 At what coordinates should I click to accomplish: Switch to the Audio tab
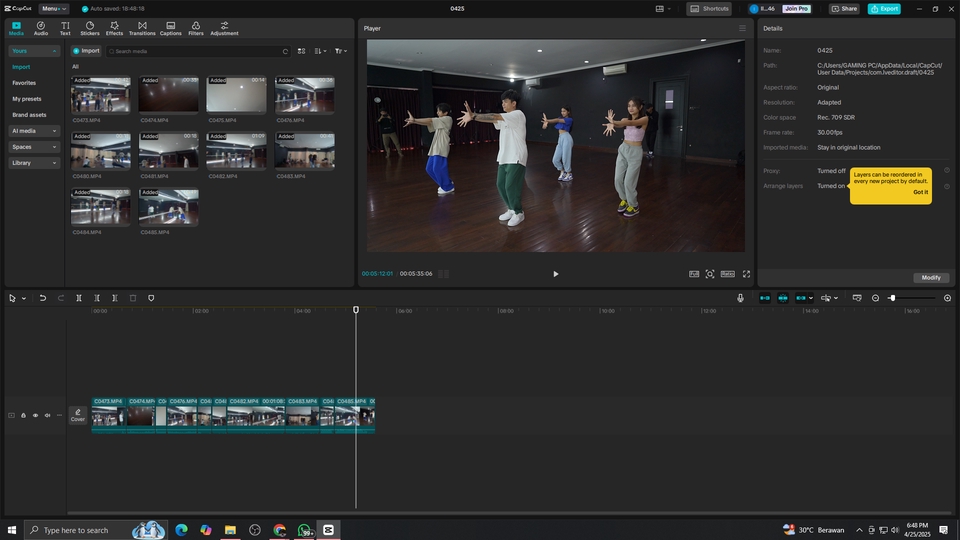click(41, 28)
